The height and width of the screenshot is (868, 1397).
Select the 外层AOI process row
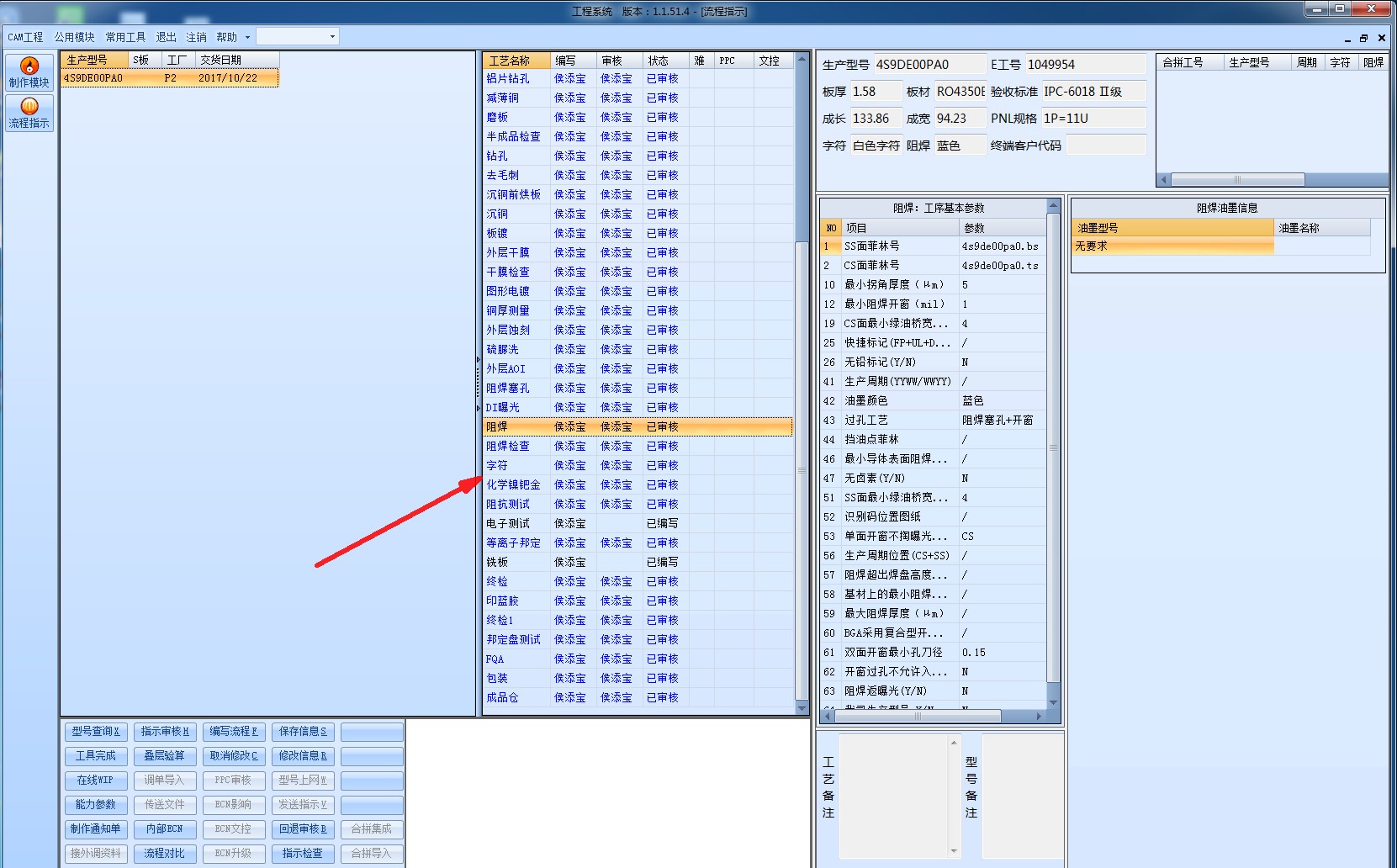[638, 368]
